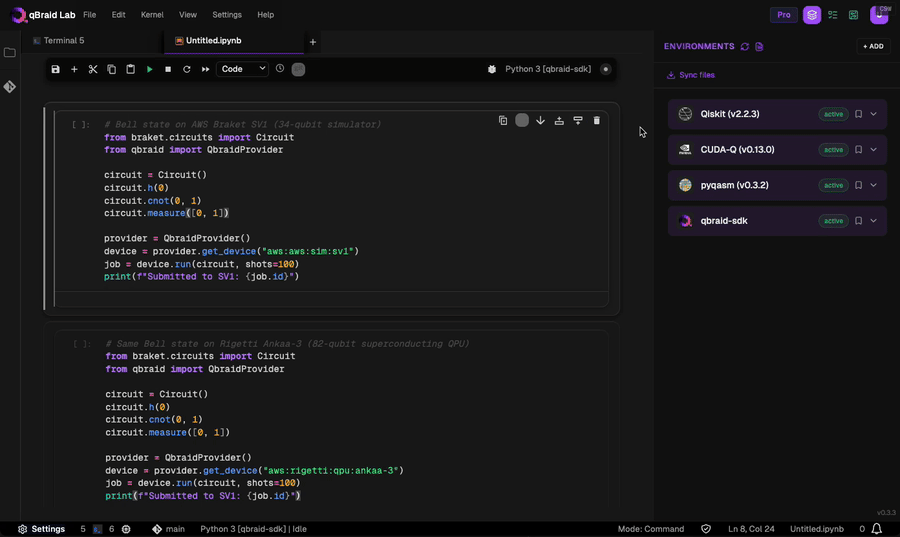This screenshot has height=537, width=900.
Task: Click the terminals count icon in the status bar
Action: pyautogui.click(x=98, y=529)
